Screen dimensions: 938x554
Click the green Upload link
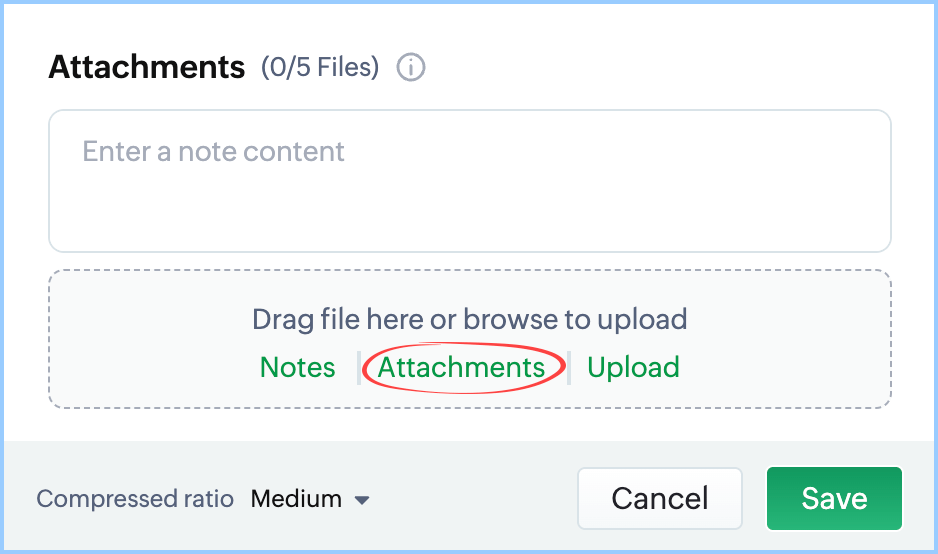tap(633, 367)
